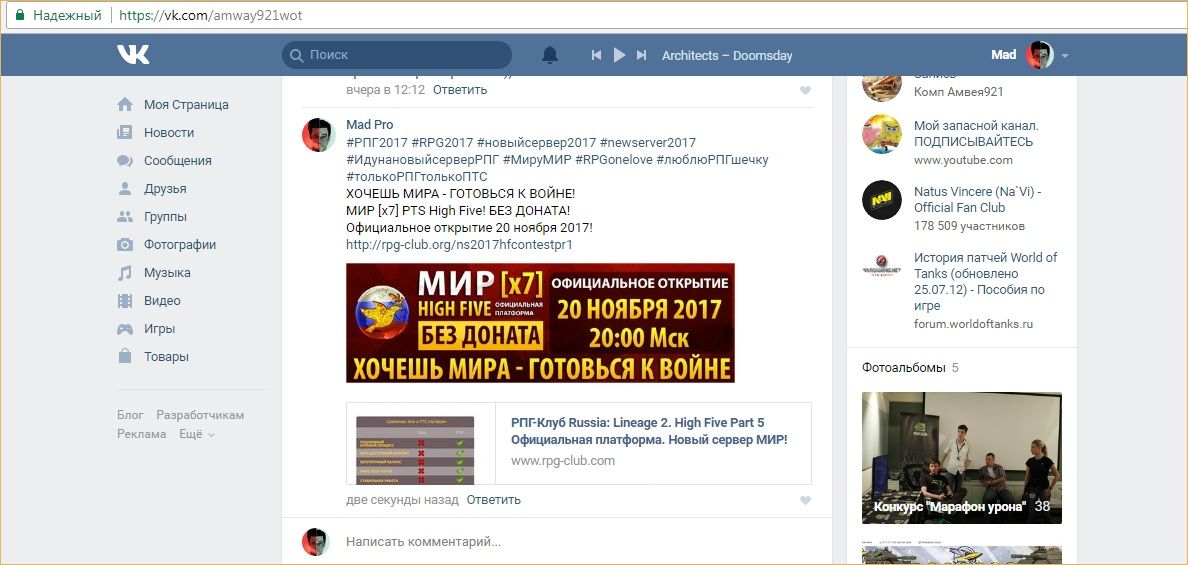The image size is (1188, 565).
Task: Click forum.worldoftanks.ru domain text
Action: point(974,324)
